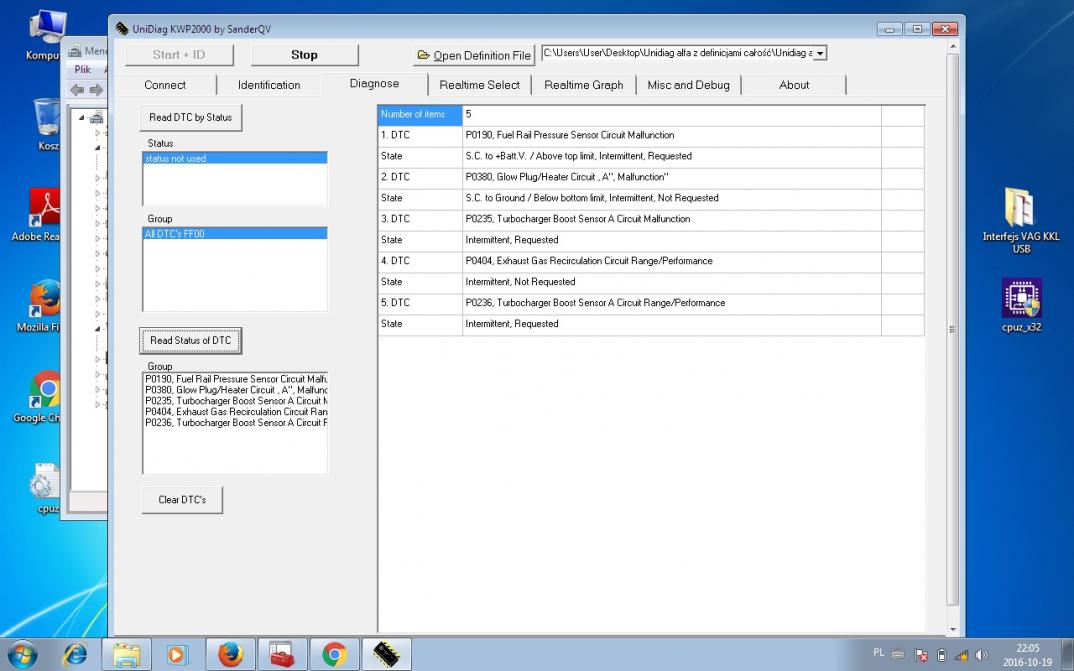Image resolution: width=1074 pixels, height=671 pixels.
Task: Select P0236 entry in lower Group list
Action: click(x=236, y=422)
